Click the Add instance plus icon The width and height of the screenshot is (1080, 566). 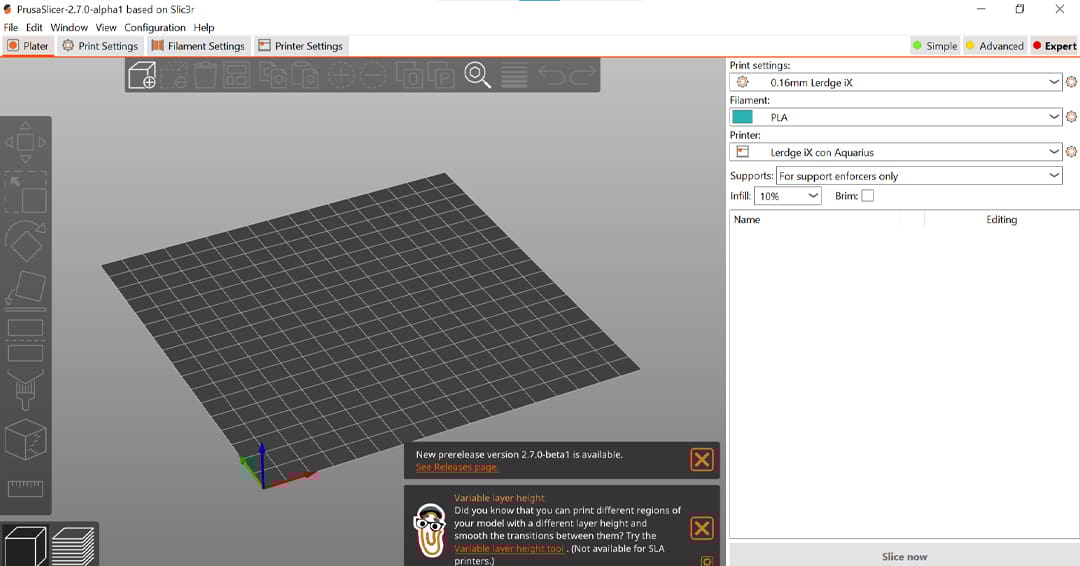(x=341, y=75)
